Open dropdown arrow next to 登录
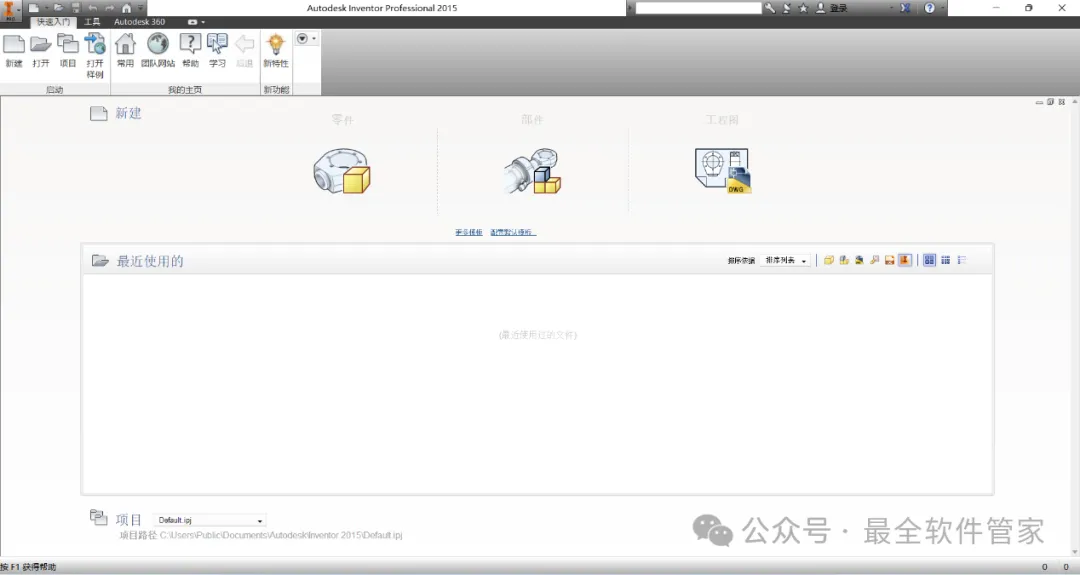This screenshot has height=575, width=1080. click(x=891, y=8)
